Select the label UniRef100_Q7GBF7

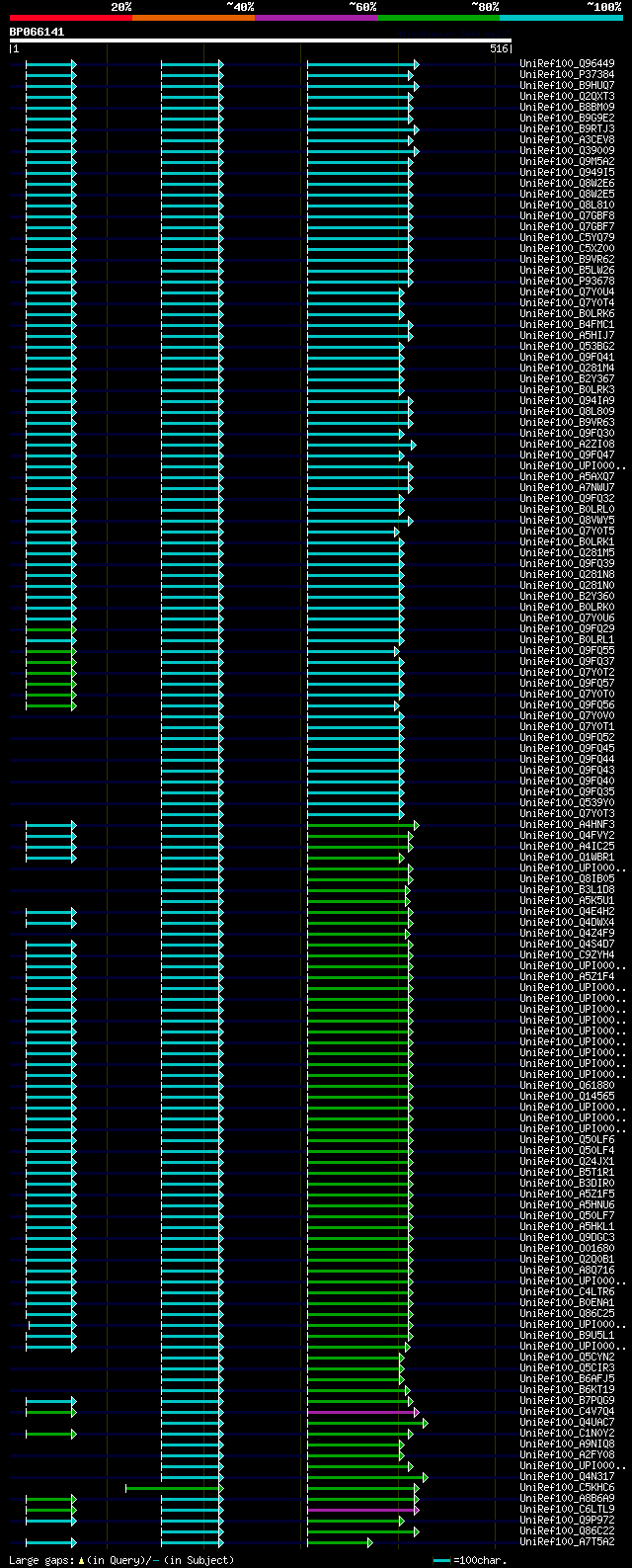[x=567, y=227]
